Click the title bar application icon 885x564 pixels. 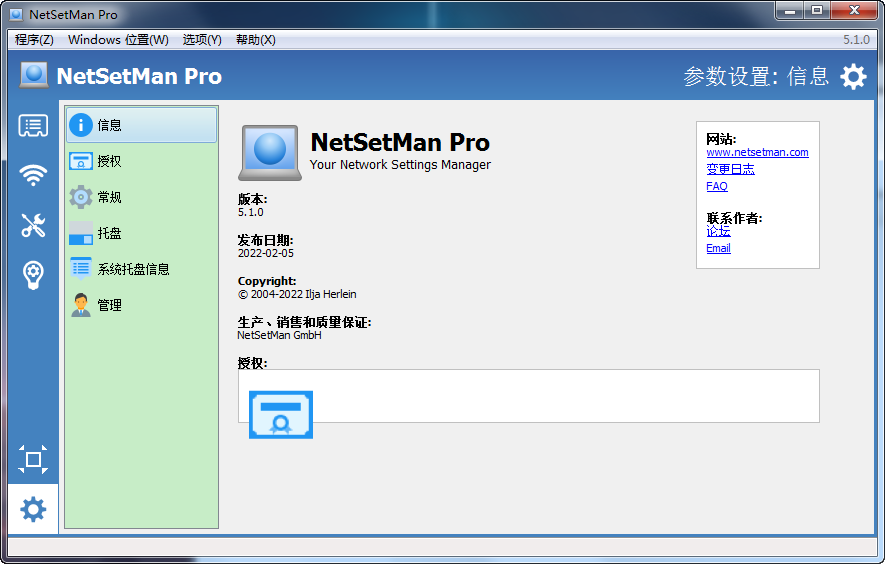tap(16, 14)
